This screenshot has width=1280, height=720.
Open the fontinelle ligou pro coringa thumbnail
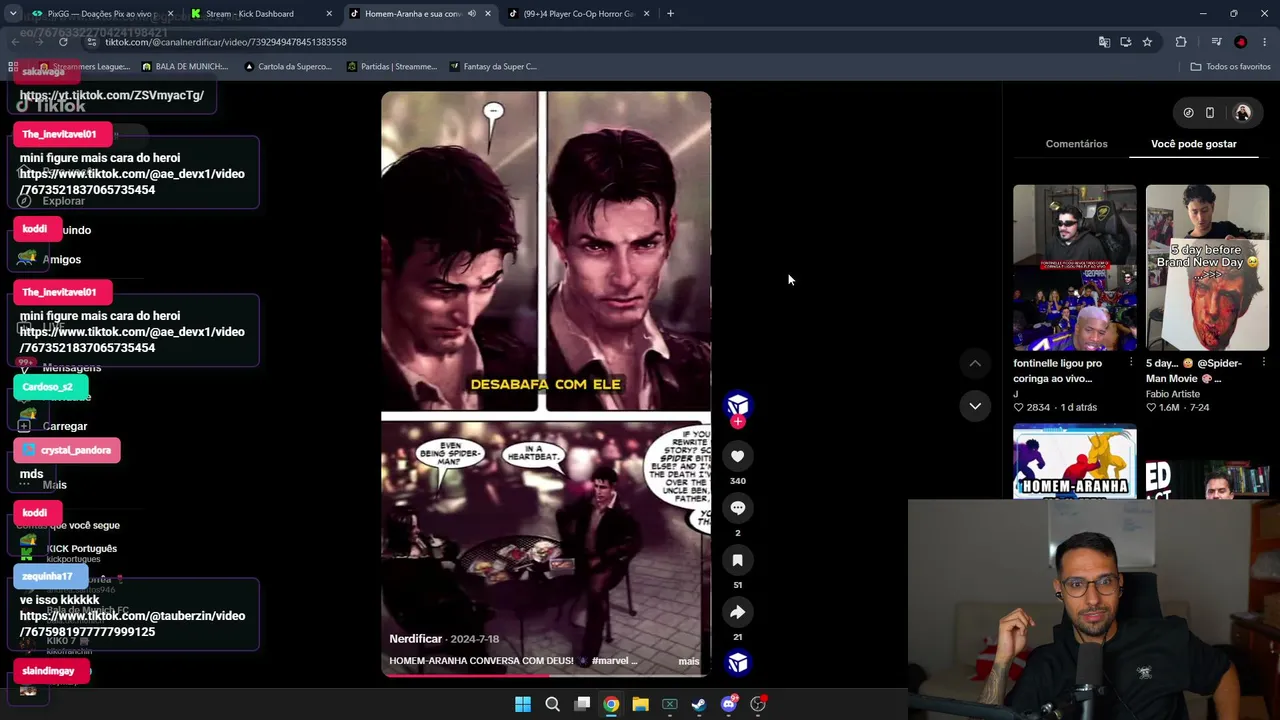1074,267
